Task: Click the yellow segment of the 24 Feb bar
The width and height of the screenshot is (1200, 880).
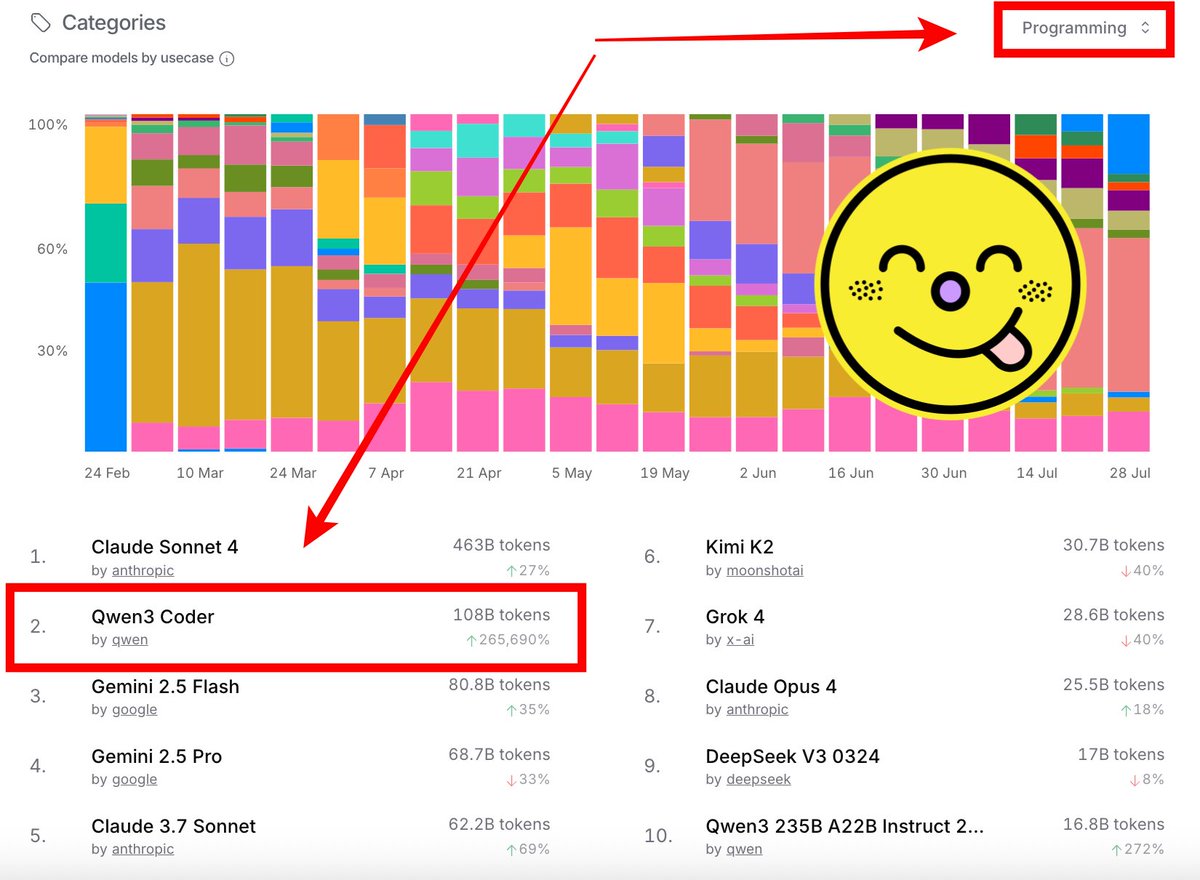Action: (x=105, y=165)
